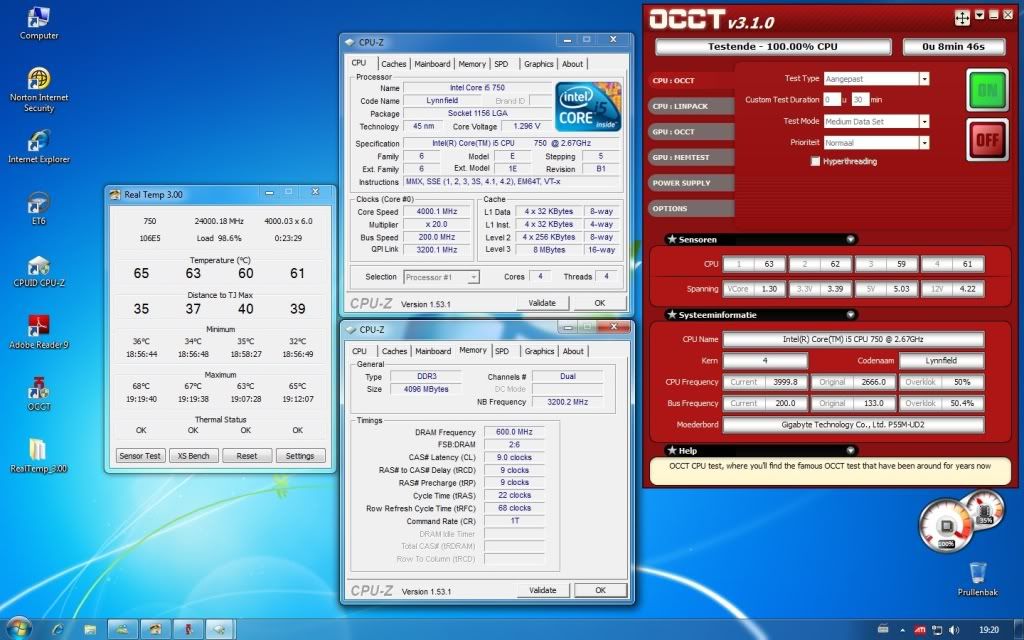Collapse the Systeeminformatie section
1024x640 pixels.
click(850, 314)
